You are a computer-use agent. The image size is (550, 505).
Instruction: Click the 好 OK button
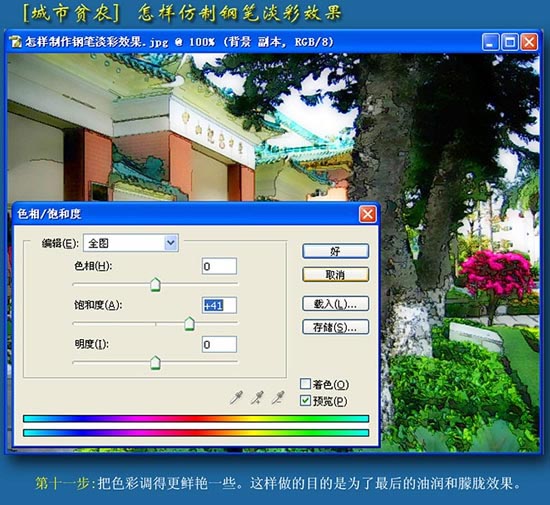(335, 251)
